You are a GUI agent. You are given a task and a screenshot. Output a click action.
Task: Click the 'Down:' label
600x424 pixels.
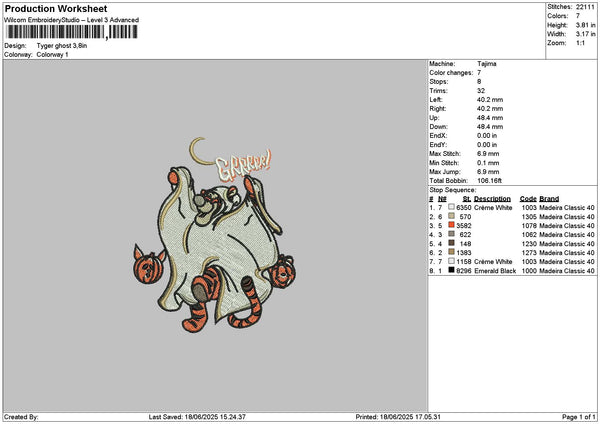[438, 127]
